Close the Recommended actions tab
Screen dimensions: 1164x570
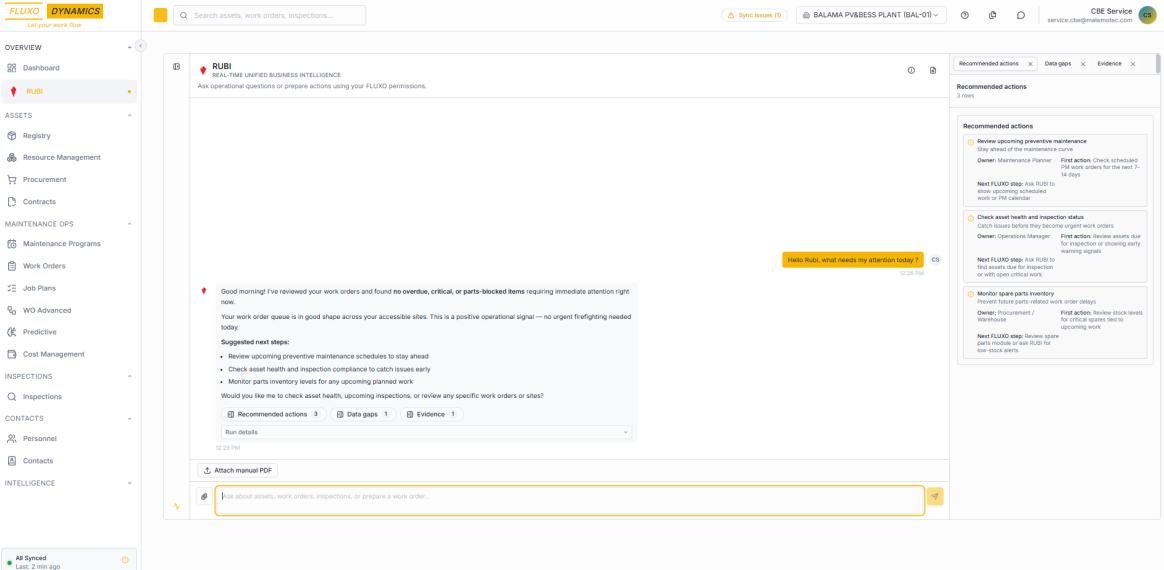1030,65
